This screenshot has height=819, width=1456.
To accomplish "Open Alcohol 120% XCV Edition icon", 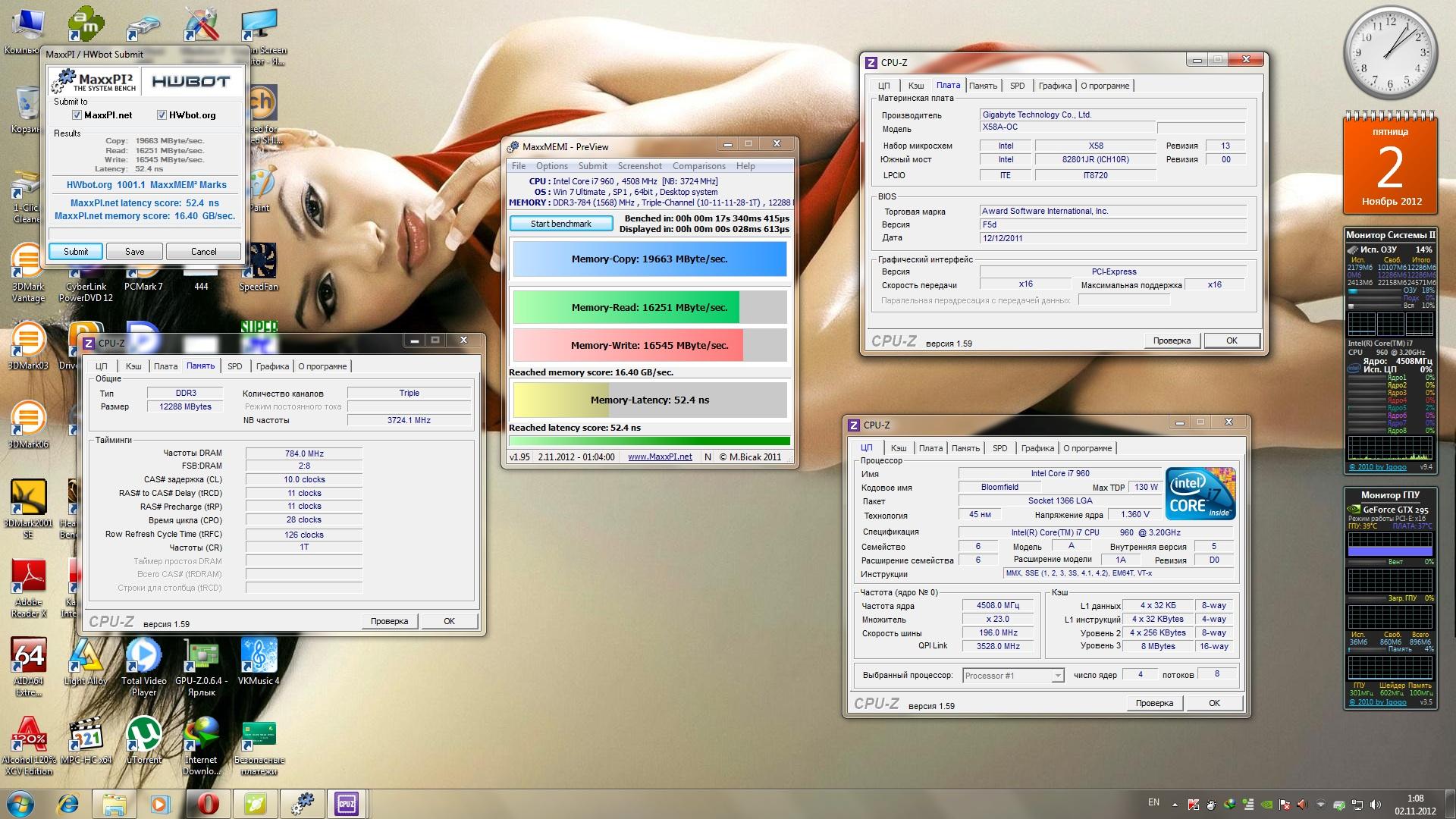I will pos(28,746).
